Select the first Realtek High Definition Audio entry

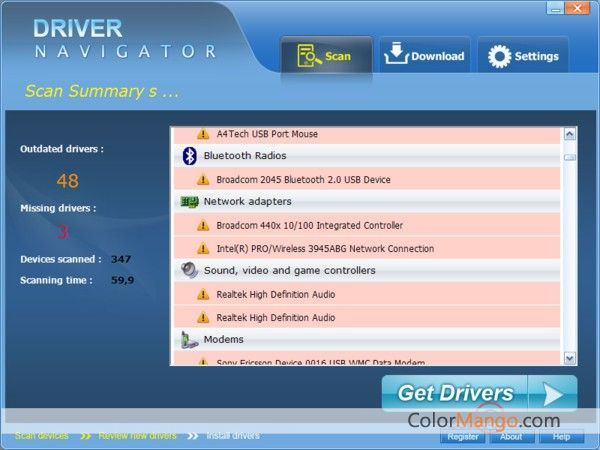[275, 295]
